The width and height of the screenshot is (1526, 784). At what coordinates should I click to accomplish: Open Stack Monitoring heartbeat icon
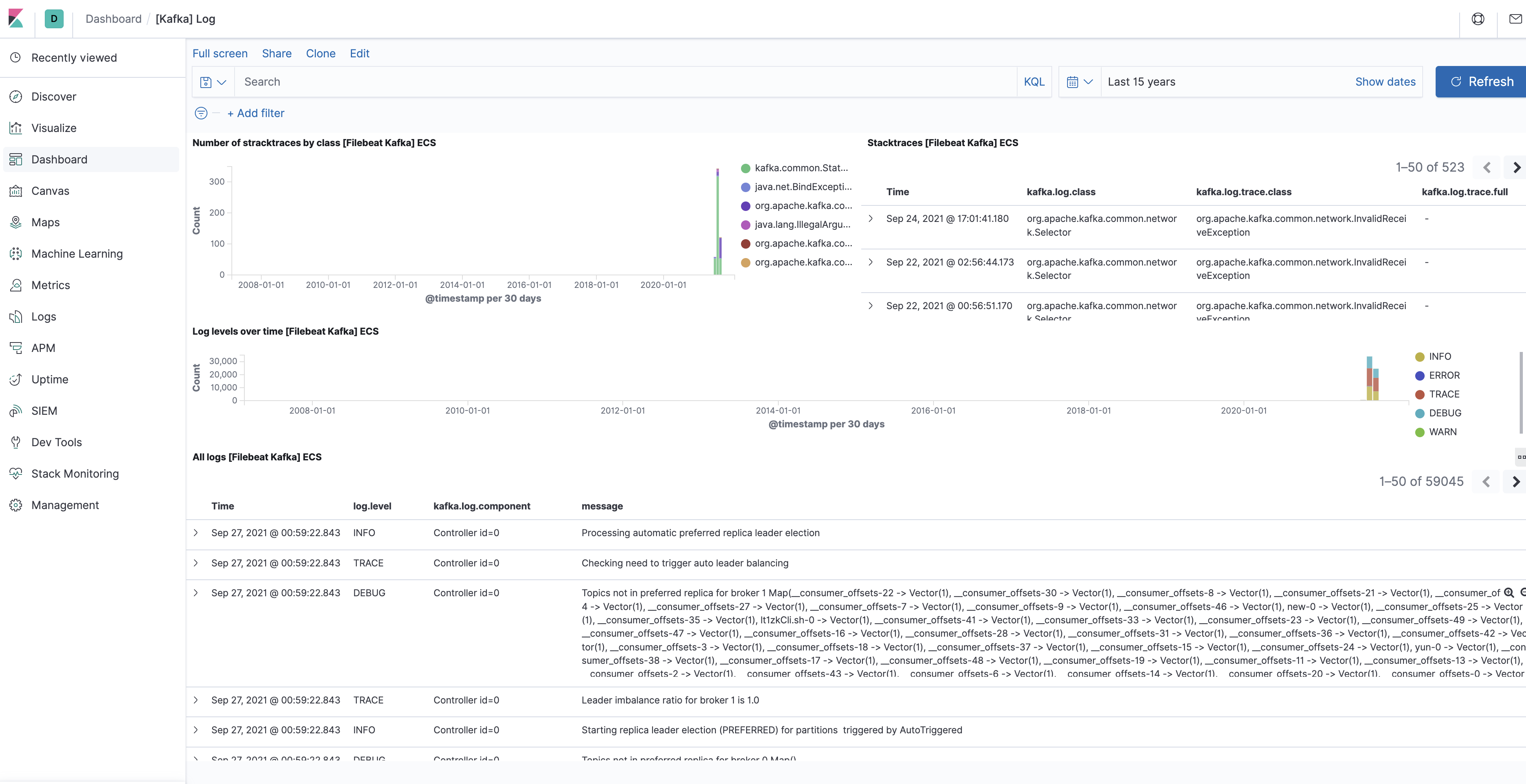[16, 474]
